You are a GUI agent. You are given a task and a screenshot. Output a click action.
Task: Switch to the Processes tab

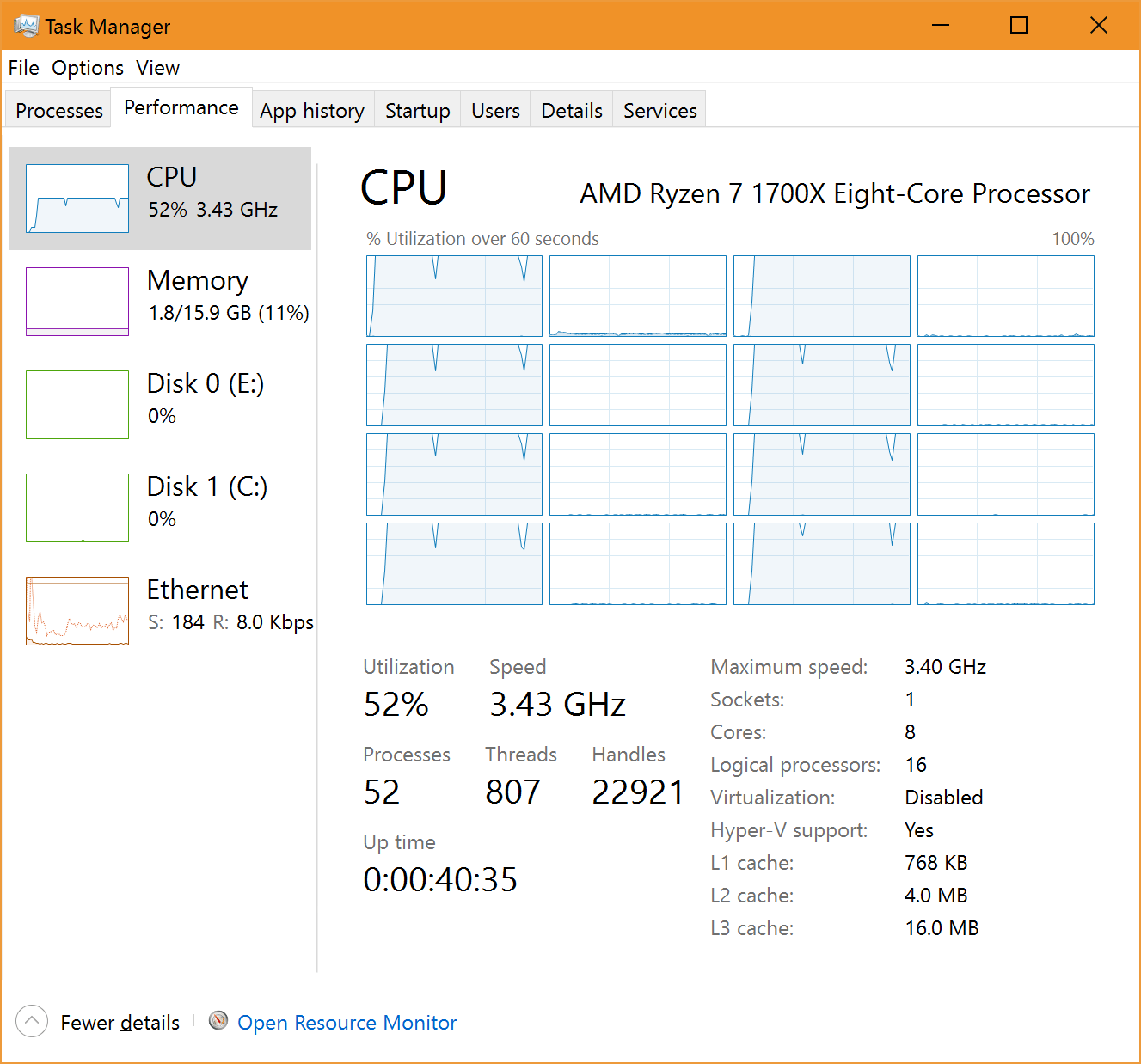pos(59,110)
